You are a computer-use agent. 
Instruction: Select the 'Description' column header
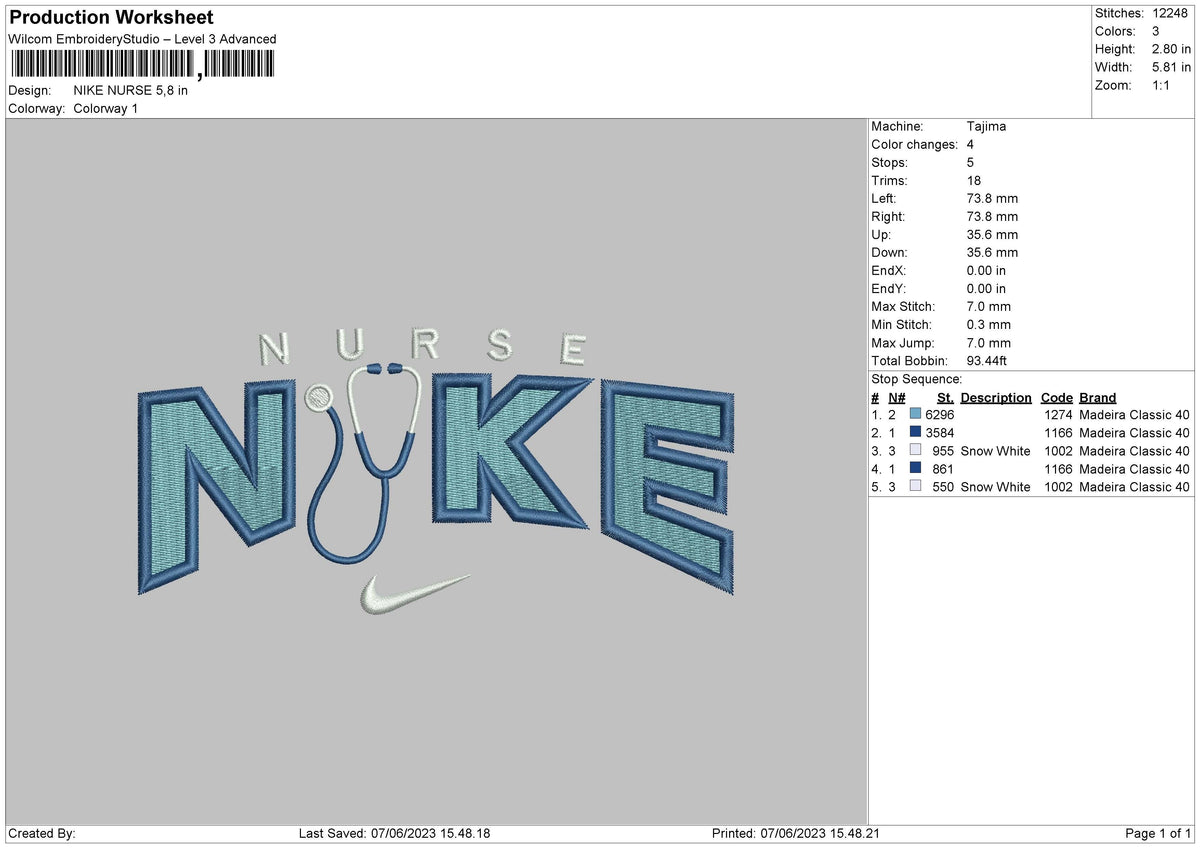pyautogui.click(x=996, y=397)
